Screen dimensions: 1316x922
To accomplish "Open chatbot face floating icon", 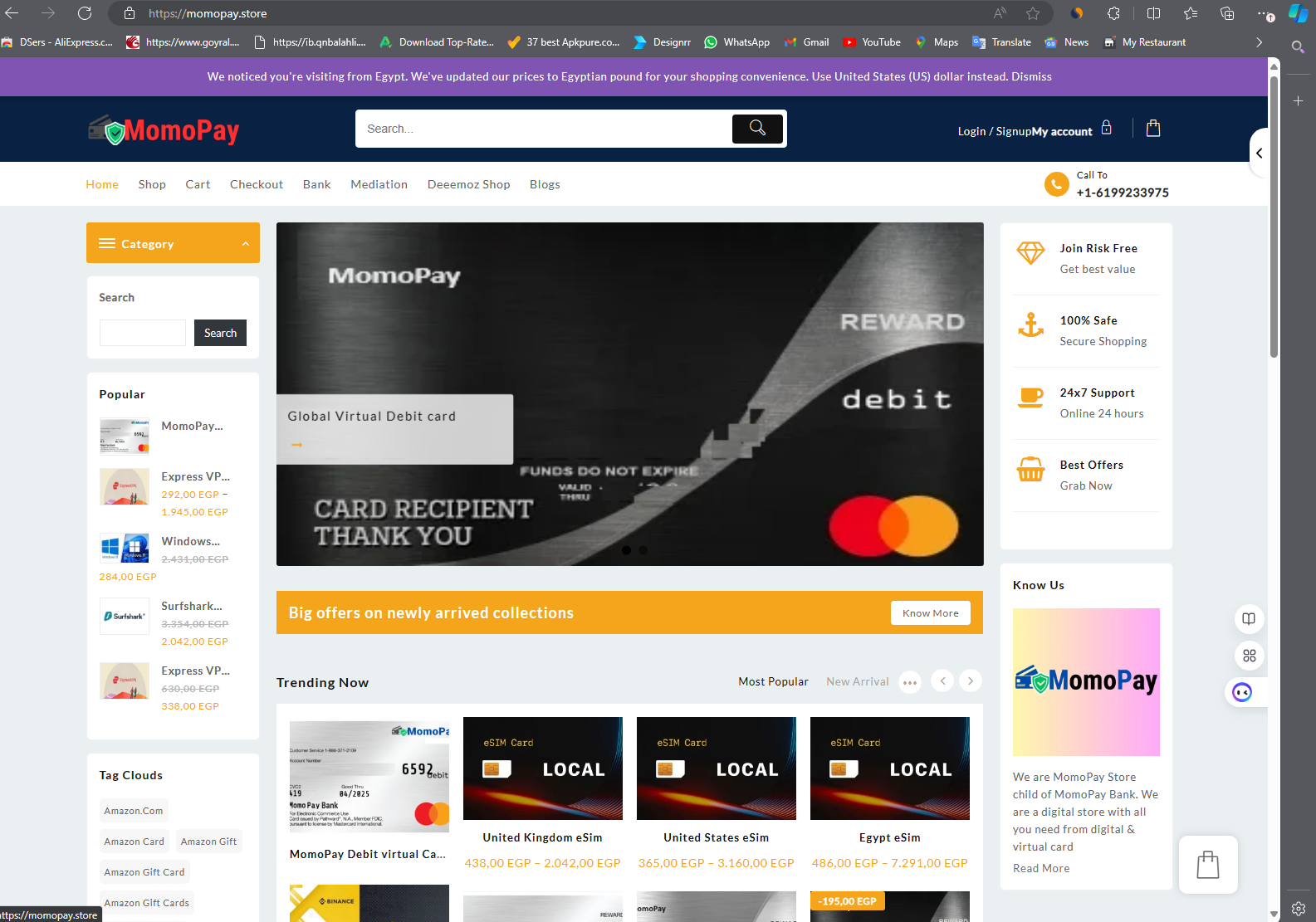I will 1242,692.
